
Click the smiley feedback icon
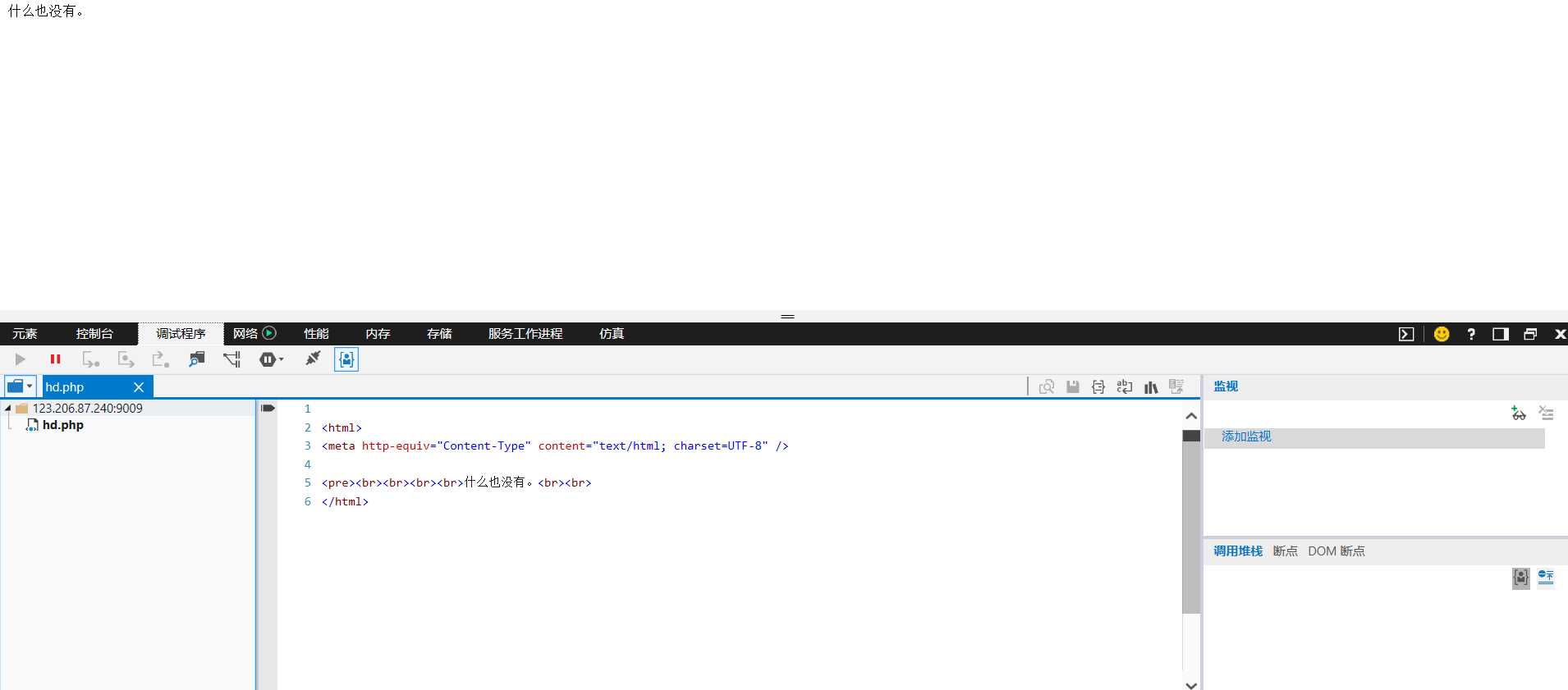(1442, 334)
